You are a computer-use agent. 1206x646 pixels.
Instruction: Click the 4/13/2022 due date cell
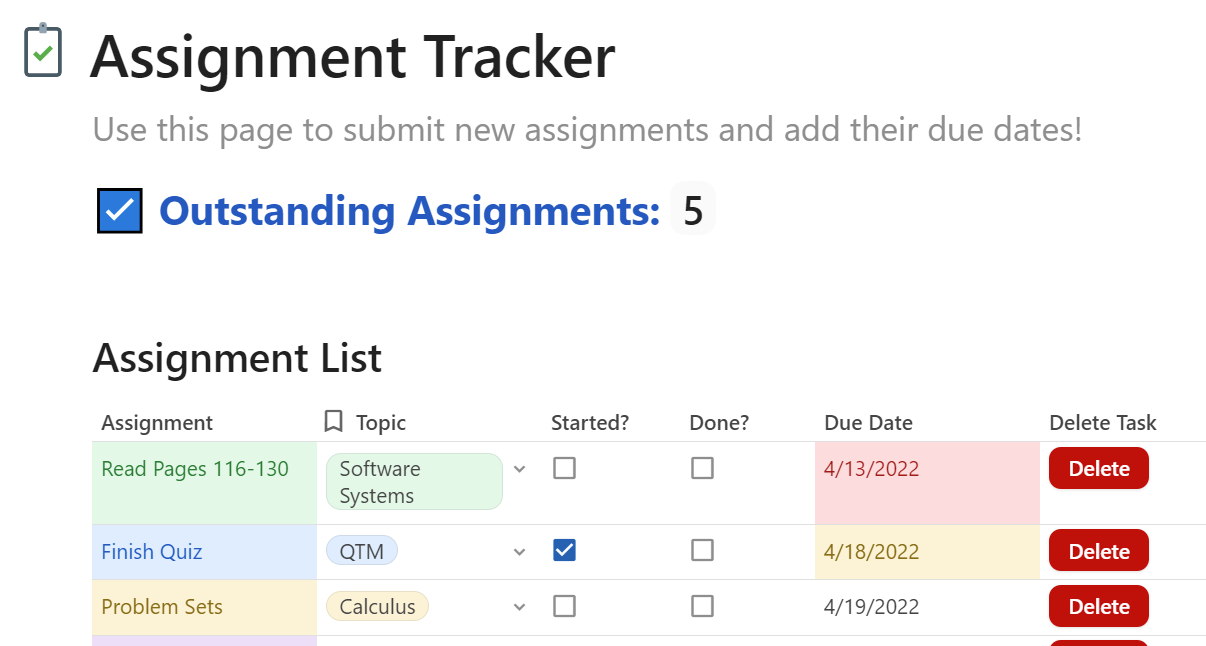coord(871,469)
